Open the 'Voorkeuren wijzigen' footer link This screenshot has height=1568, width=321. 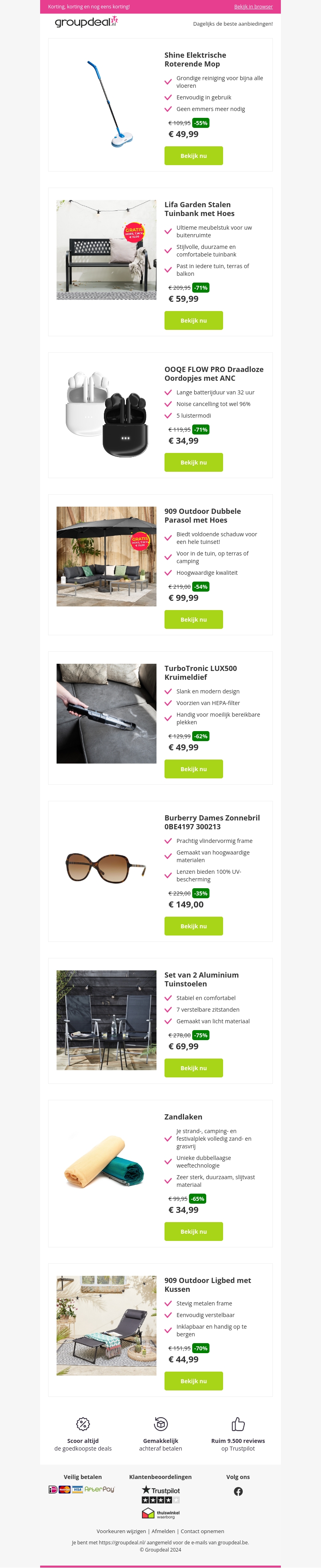[x=121, y=1531]
